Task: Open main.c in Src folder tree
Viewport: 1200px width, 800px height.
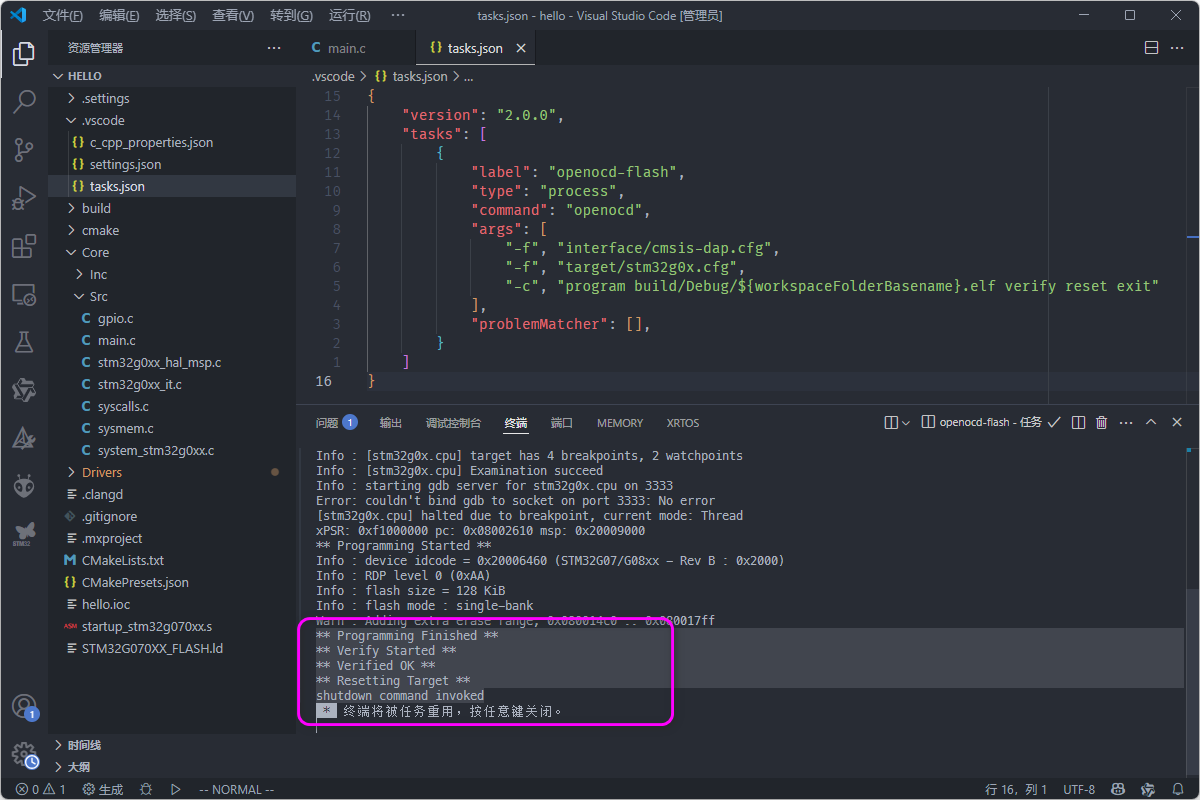Action: (x=172, y=340)
